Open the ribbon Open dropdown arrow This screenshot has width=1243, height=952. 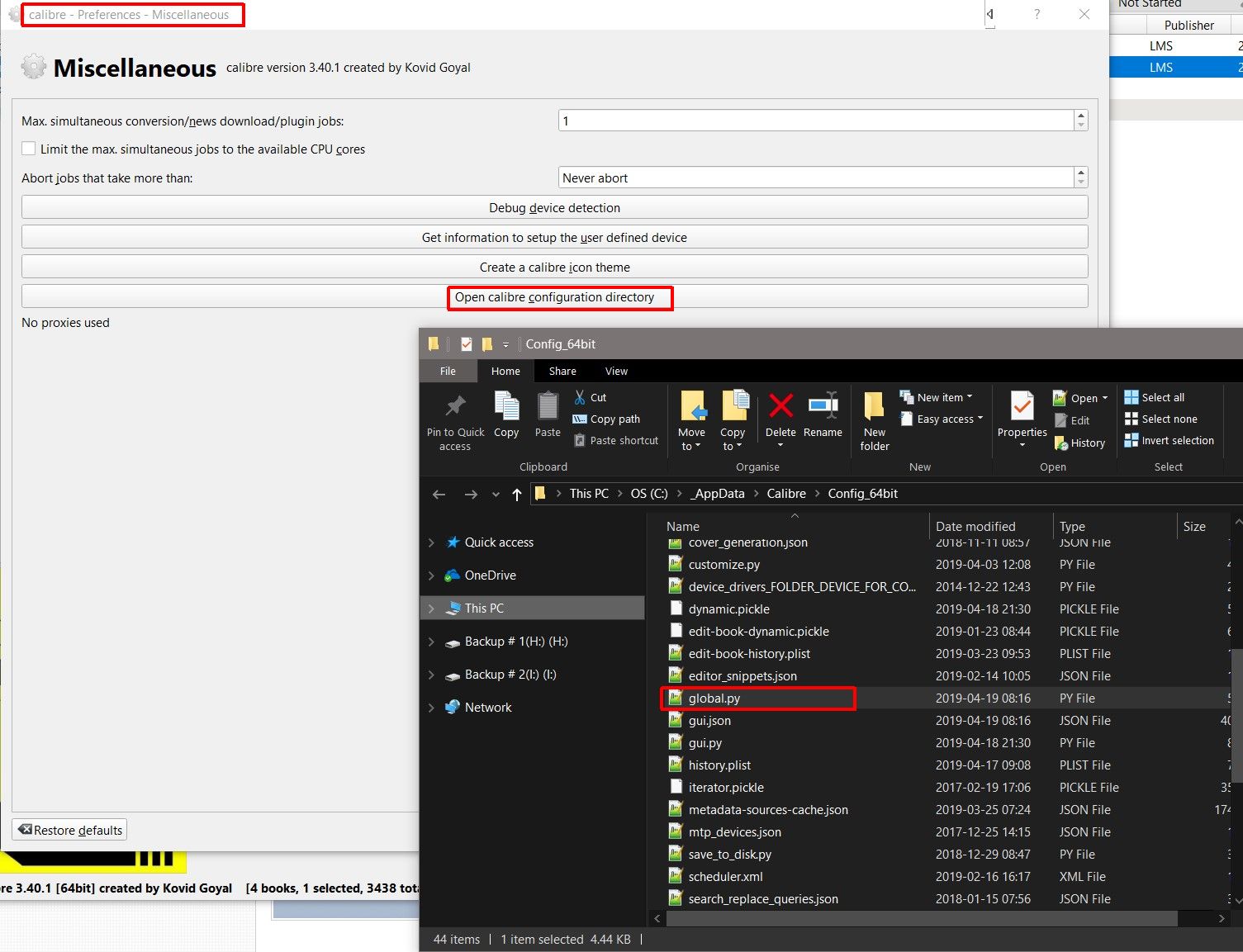coord(1104,398)
